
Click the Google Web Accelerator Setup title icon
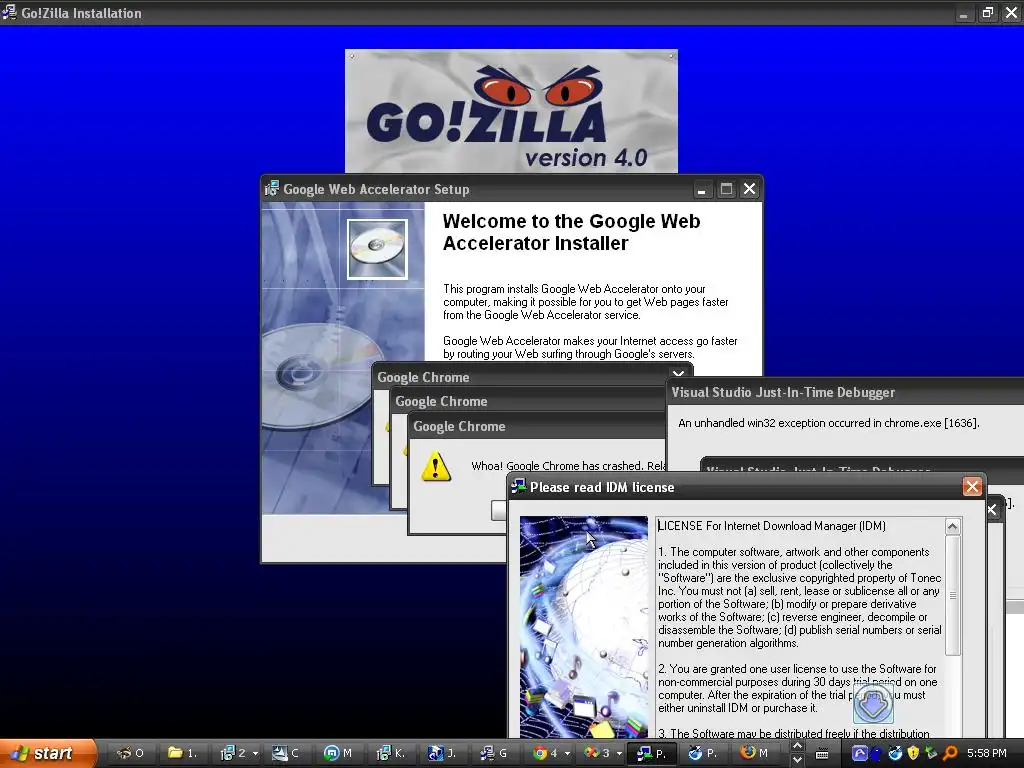click(x=272, y=189)
